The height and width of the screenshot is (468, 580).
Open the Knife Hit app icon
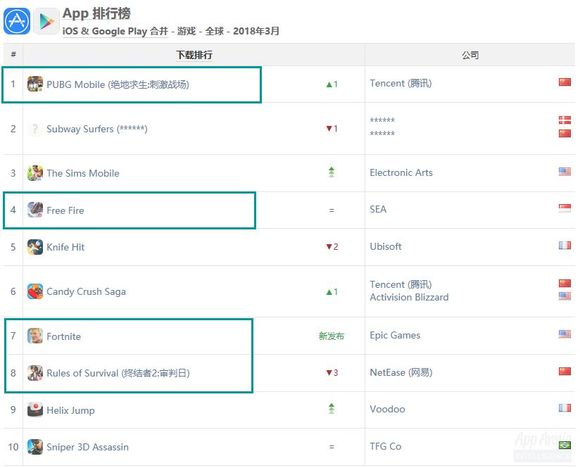pos(35,247)
